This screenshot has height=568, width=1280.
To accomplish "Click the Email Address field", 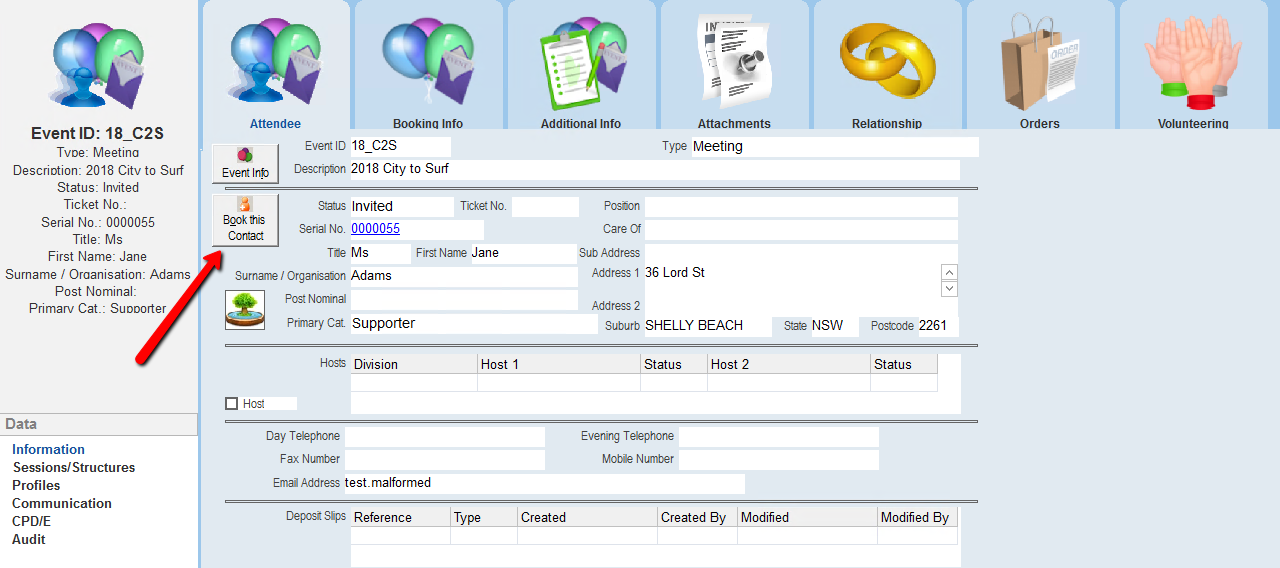I will [x=544, y=483].
